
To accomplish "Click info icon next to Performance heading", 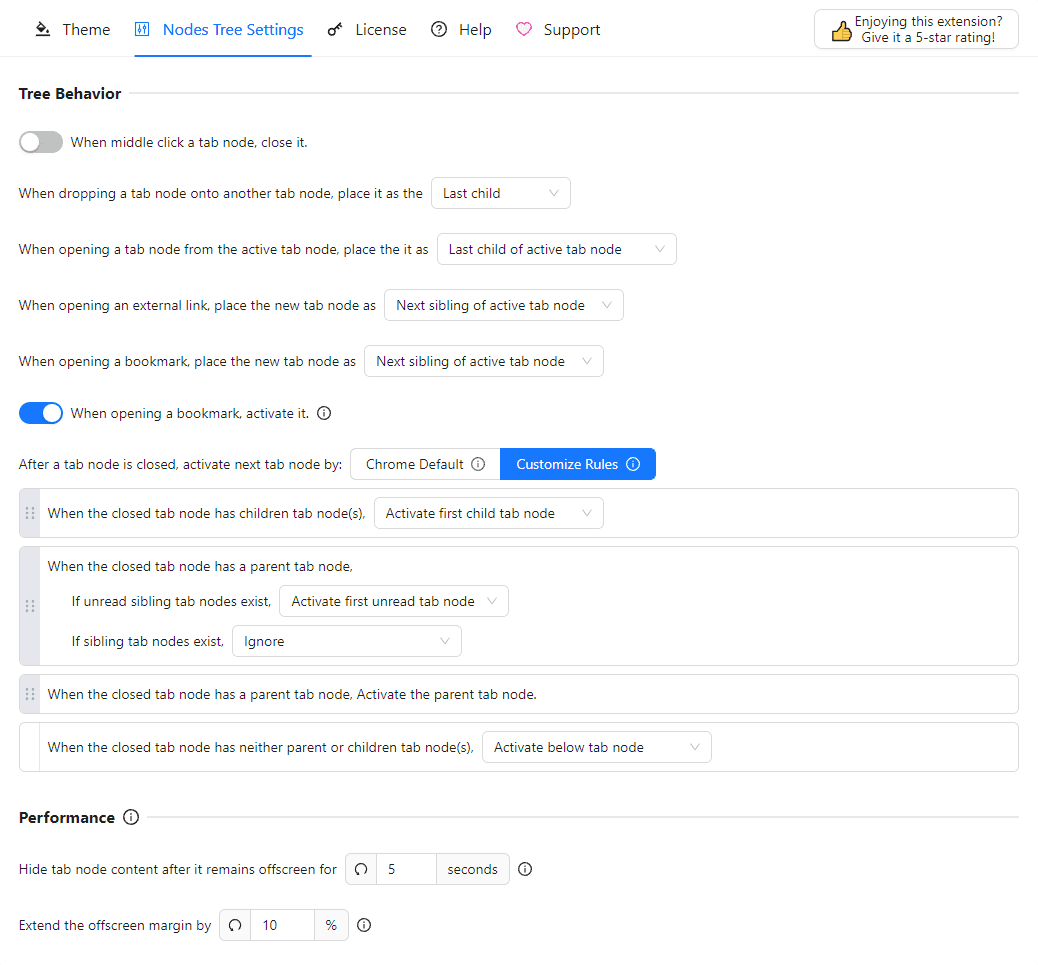I will click(131, 817).
